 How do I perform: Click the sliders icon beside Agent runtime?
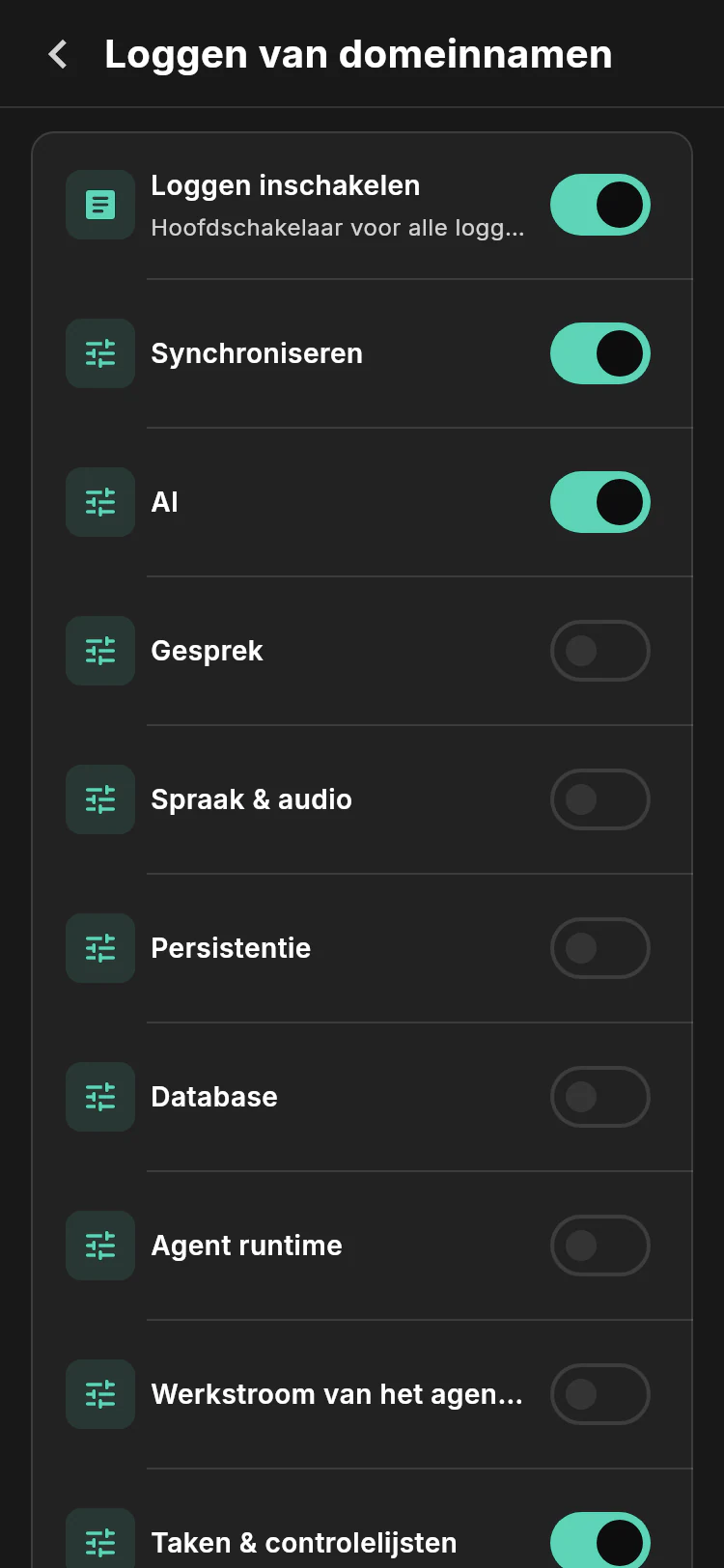point(100,1246)
